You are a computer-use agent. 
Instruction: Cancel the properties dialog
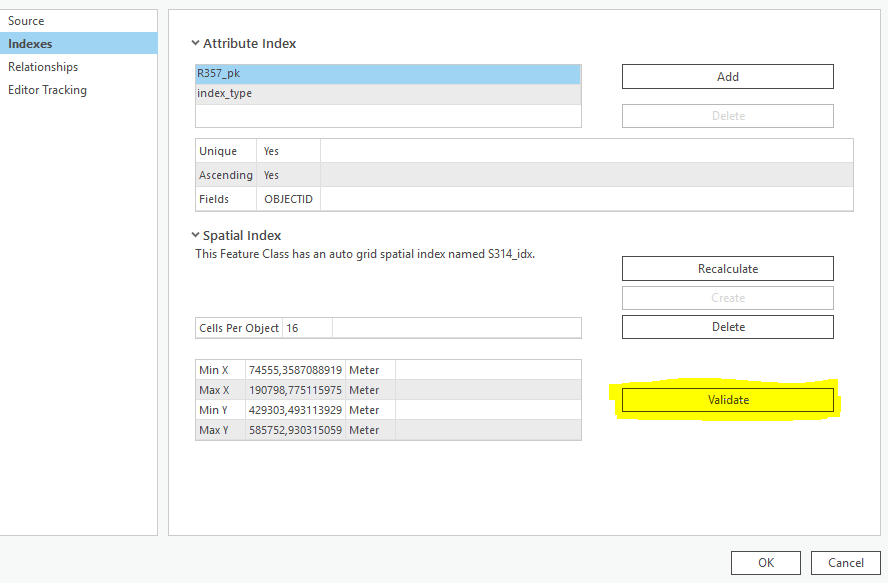tap(845, 562)
